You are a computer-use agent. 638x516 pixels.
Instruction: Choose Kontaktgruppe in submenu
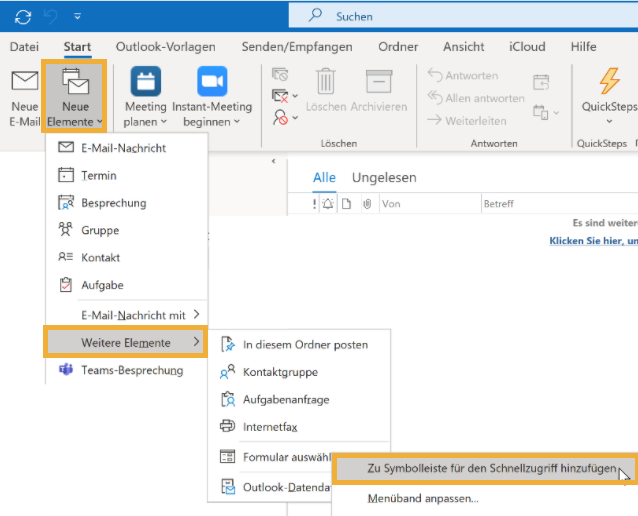[x=299, y=372]
